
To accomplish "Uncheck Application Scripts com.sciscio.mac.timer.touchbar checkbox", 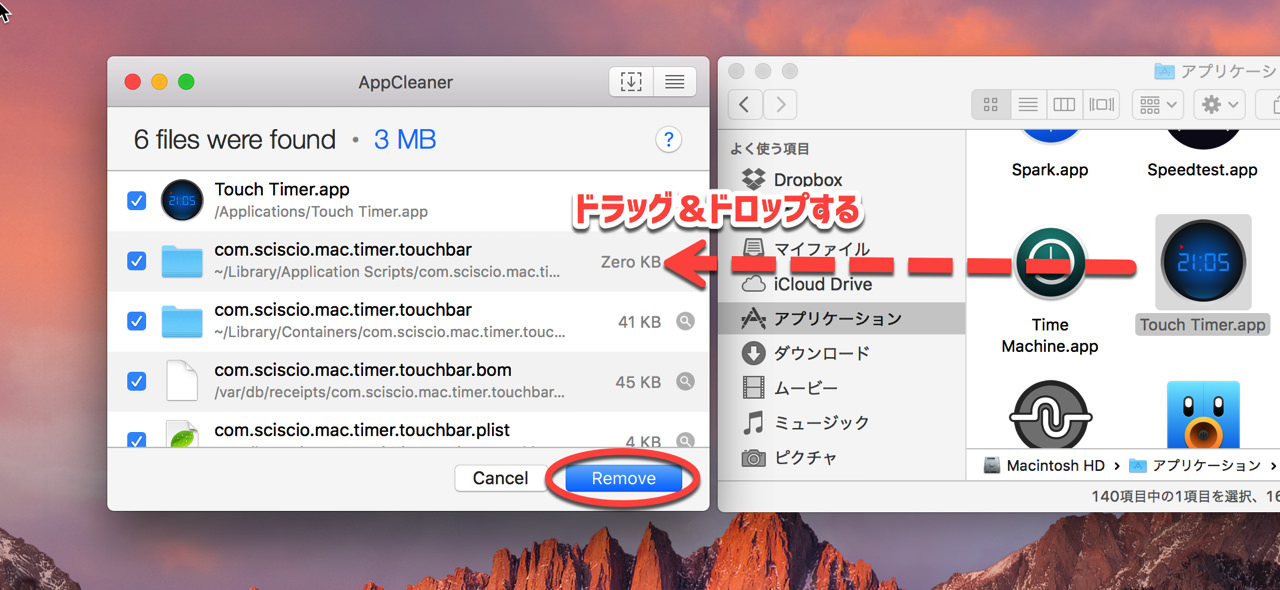I will pos(137,261).
